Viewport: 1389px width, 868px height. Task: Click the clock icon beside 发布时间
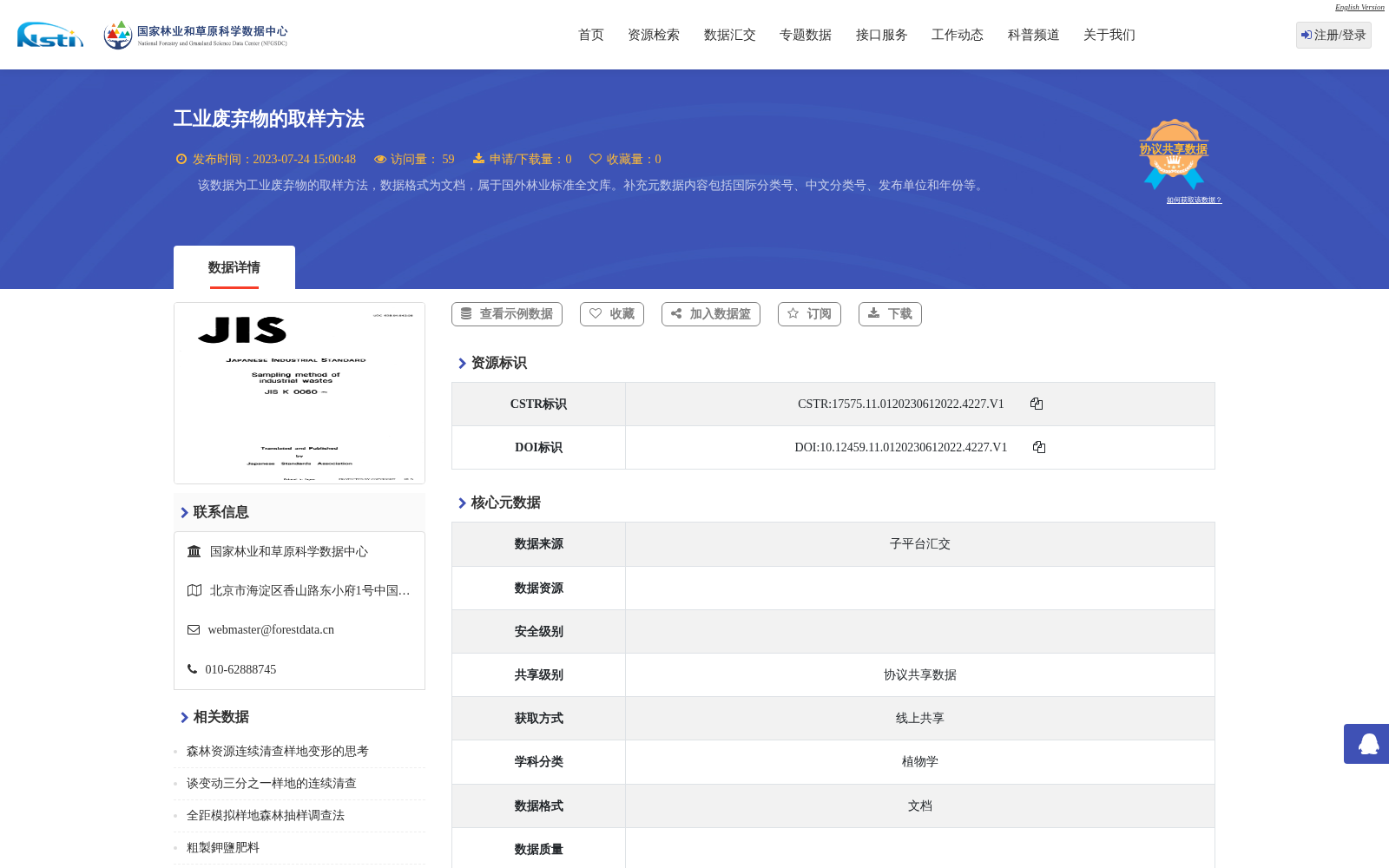pyautogui.click(x=181, y=159)
